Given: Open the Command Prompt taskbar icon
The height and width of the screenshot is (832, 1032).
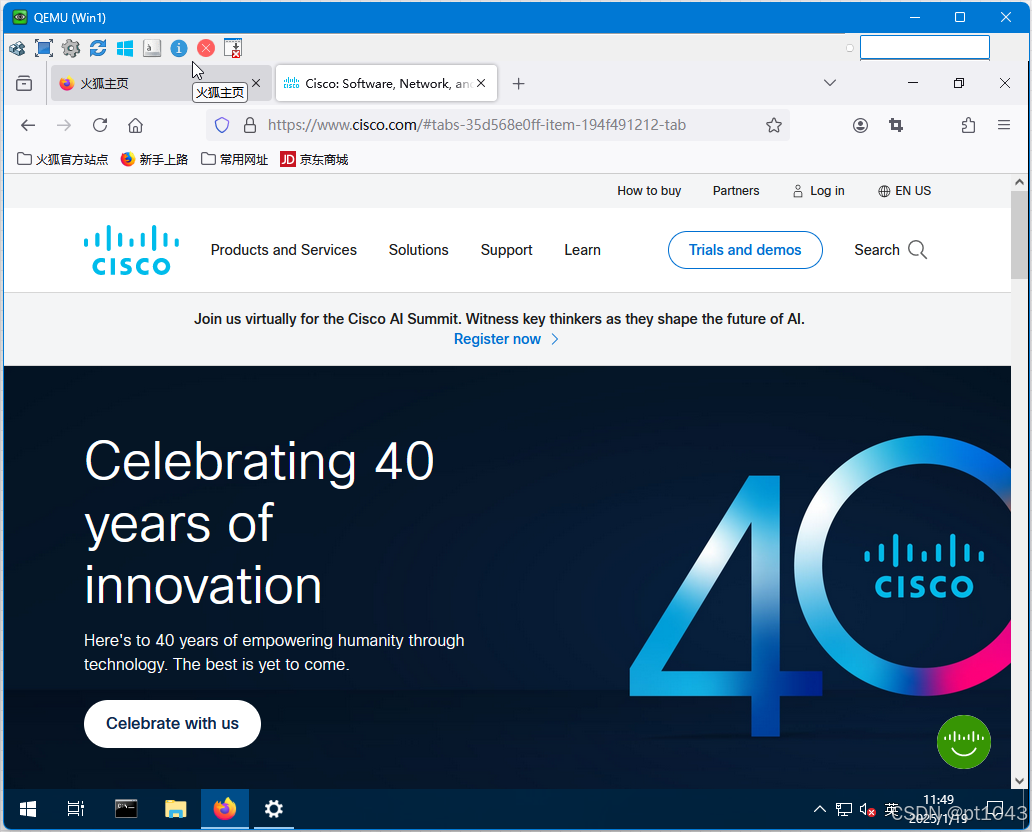Looking at the screenshot, I should coord(126,809).
